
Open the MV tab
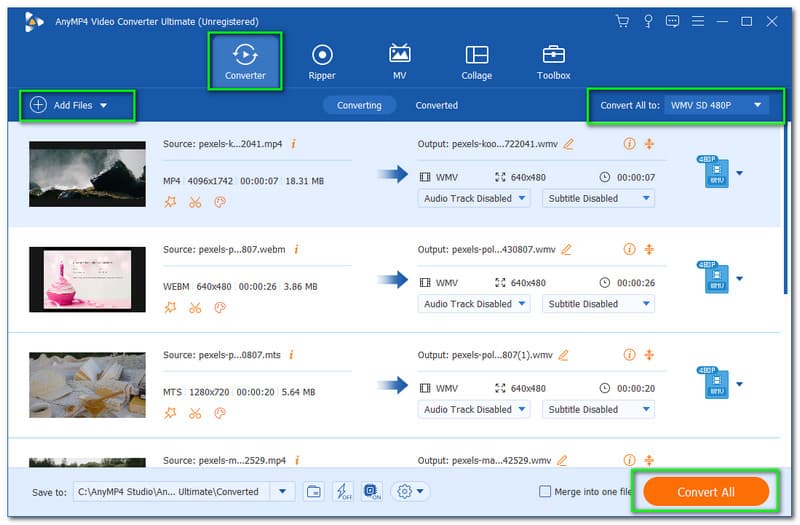pos(399,62)
